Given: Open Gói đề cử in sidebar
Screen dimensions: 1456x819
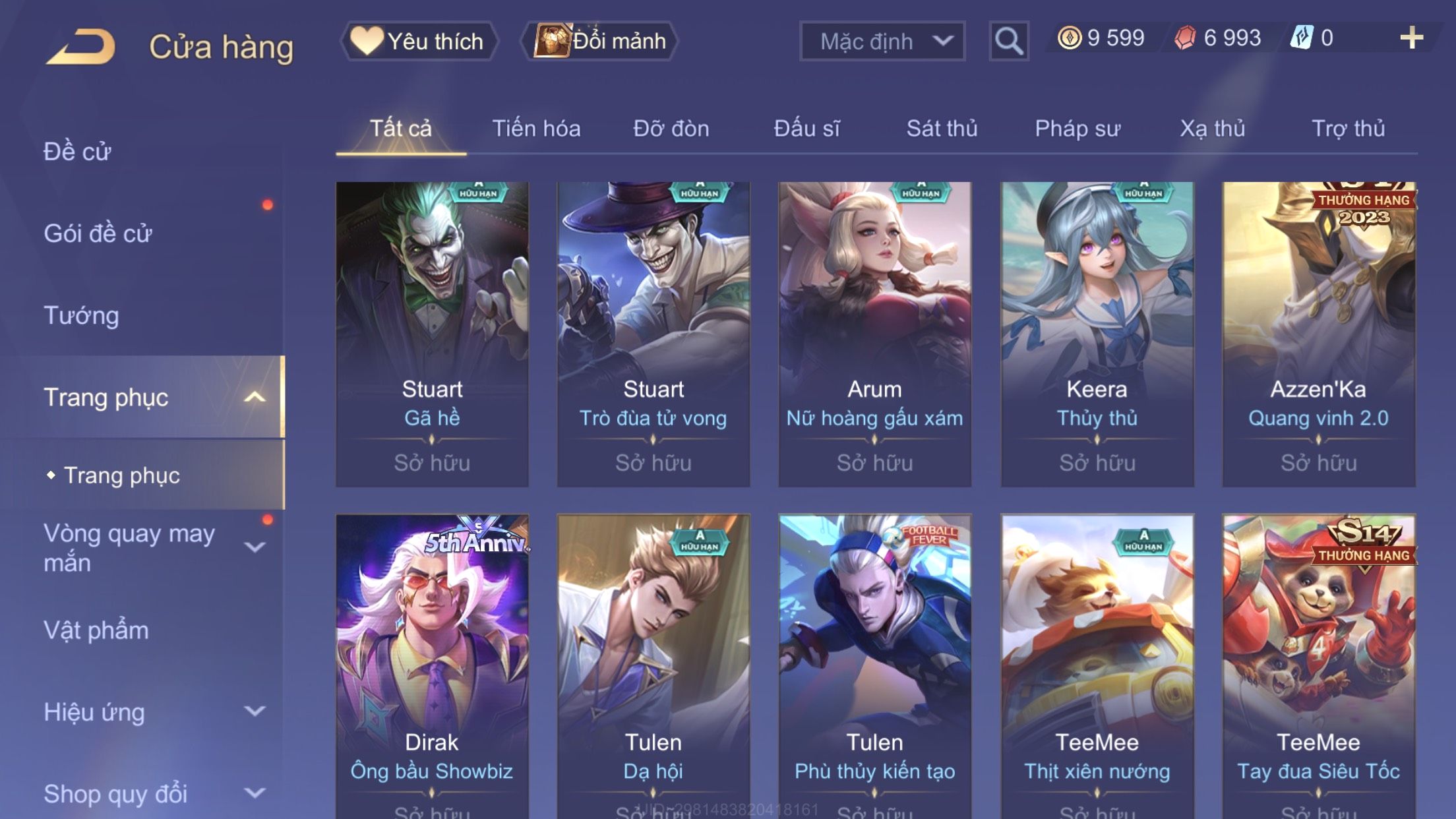Looking at the screenshot, I should [x=98, y=233].
